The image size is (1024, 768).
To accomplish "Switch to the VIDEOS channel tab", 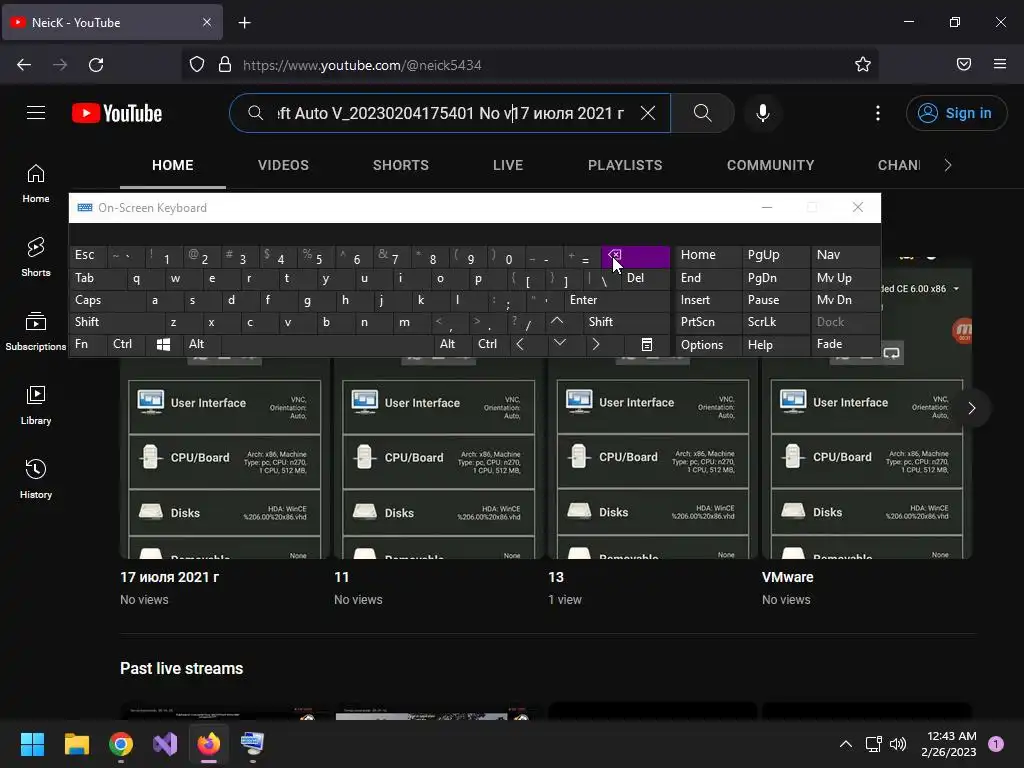I will click(283, 165).
